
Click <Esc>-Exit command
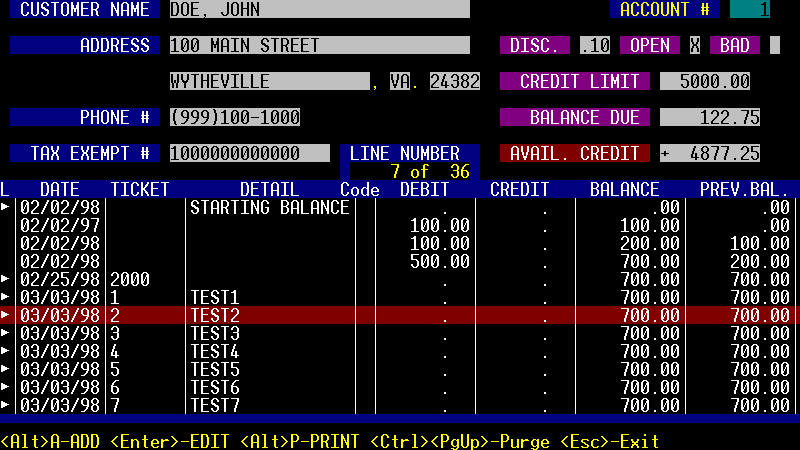(610, 441)
